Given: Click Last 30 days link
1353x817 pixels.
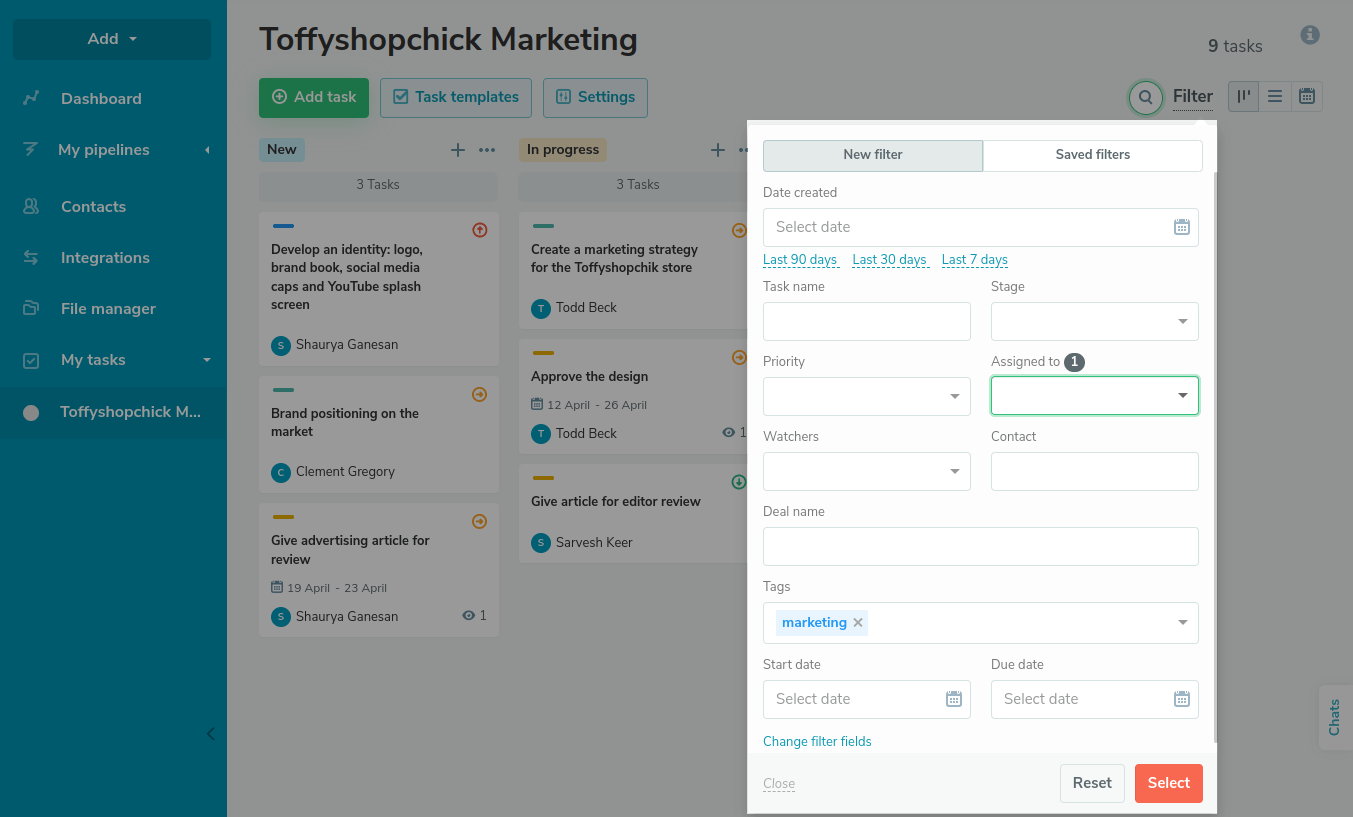Looking at the screenshot, I should [889, 260].
